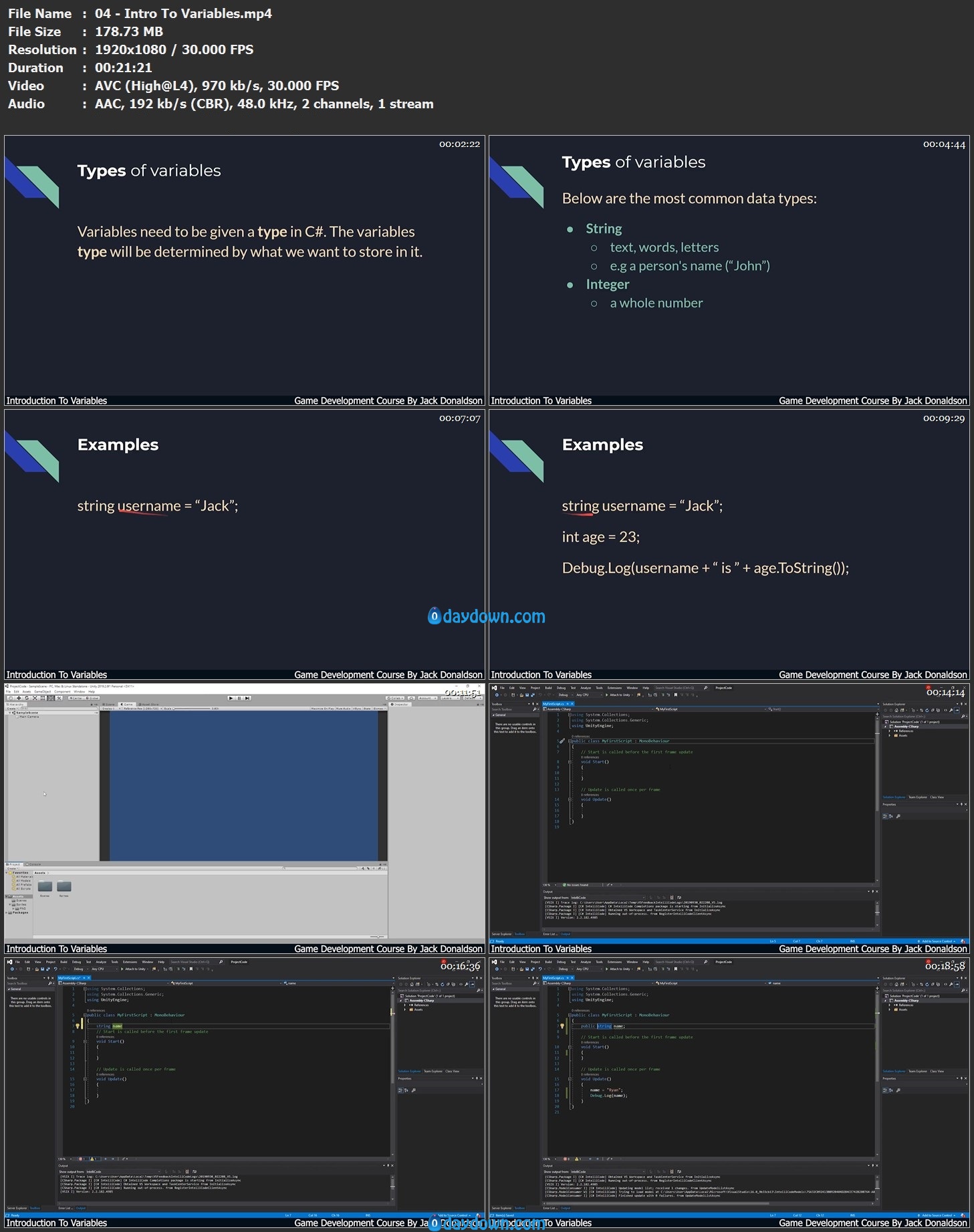Toggle Stats overlay in Unity Game view
Image resolution: width=974 pixels, height=1232 pixels.
point(367,708)
